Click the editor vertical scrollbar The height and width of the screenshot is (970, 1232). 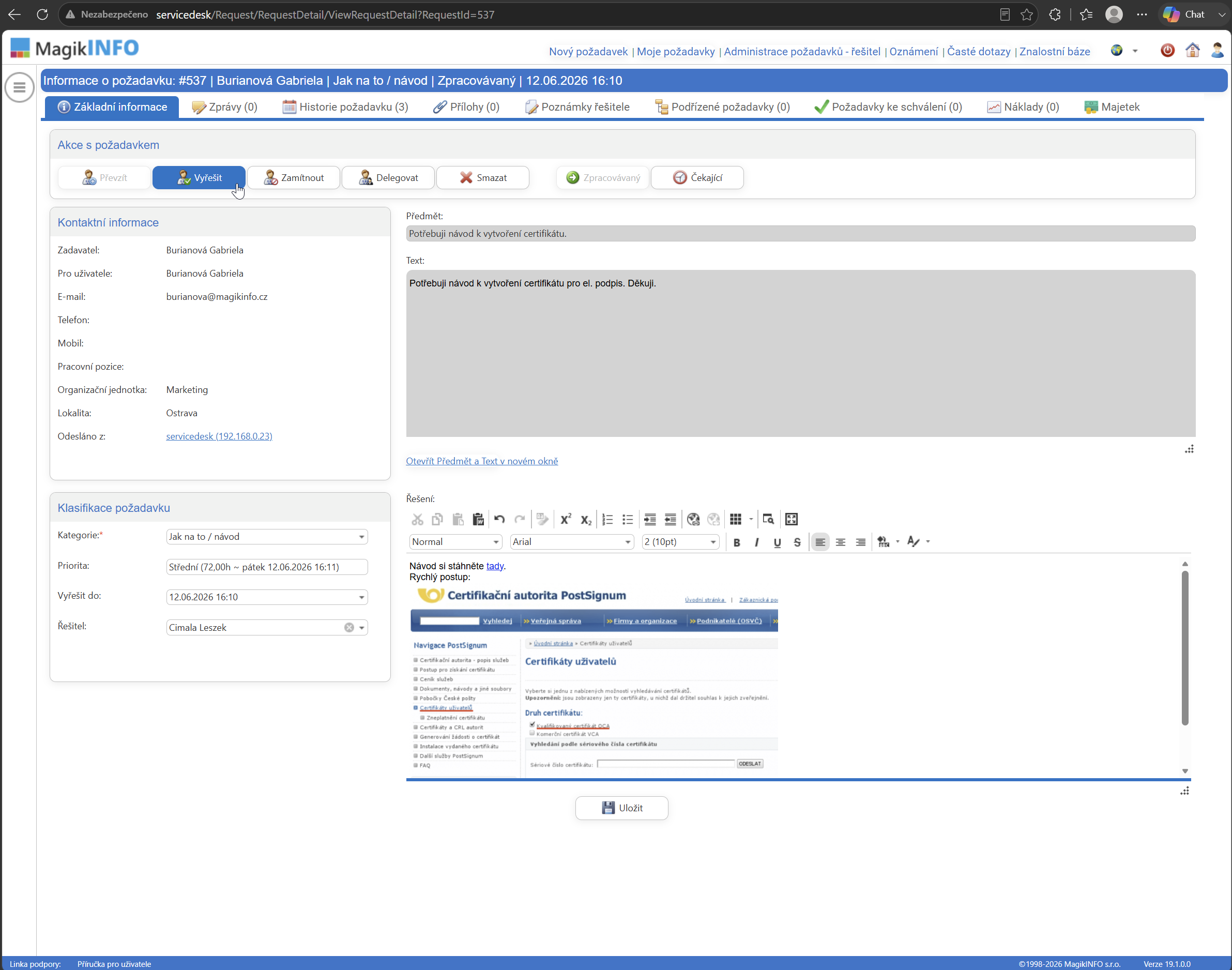pos(1185,647)
